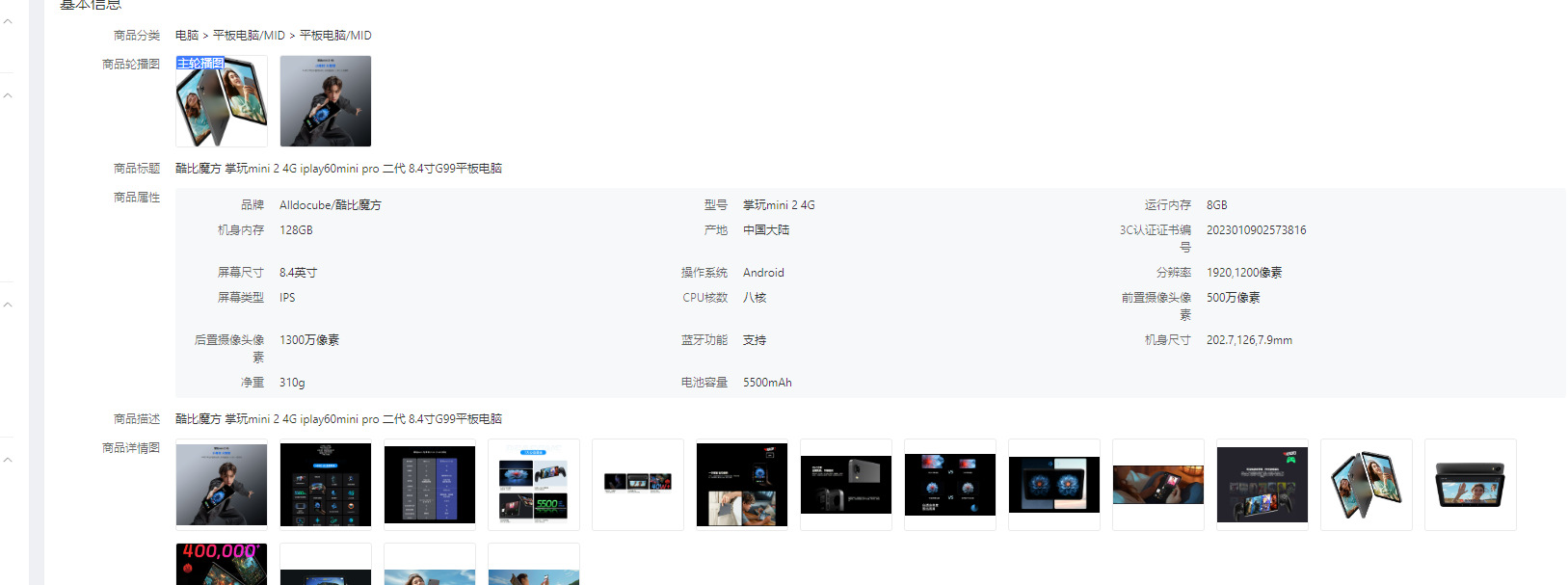Open the first detail image of the man holding the tablet
The image size is (1568, 585).
pos(222,485)
